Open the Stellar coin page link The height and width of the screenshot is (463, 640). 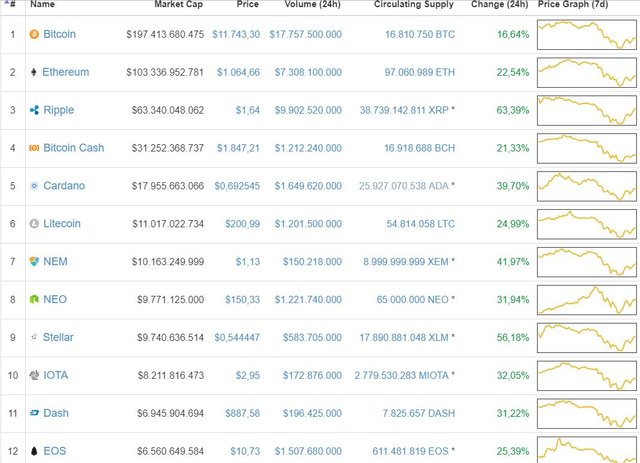coord(58,337)
